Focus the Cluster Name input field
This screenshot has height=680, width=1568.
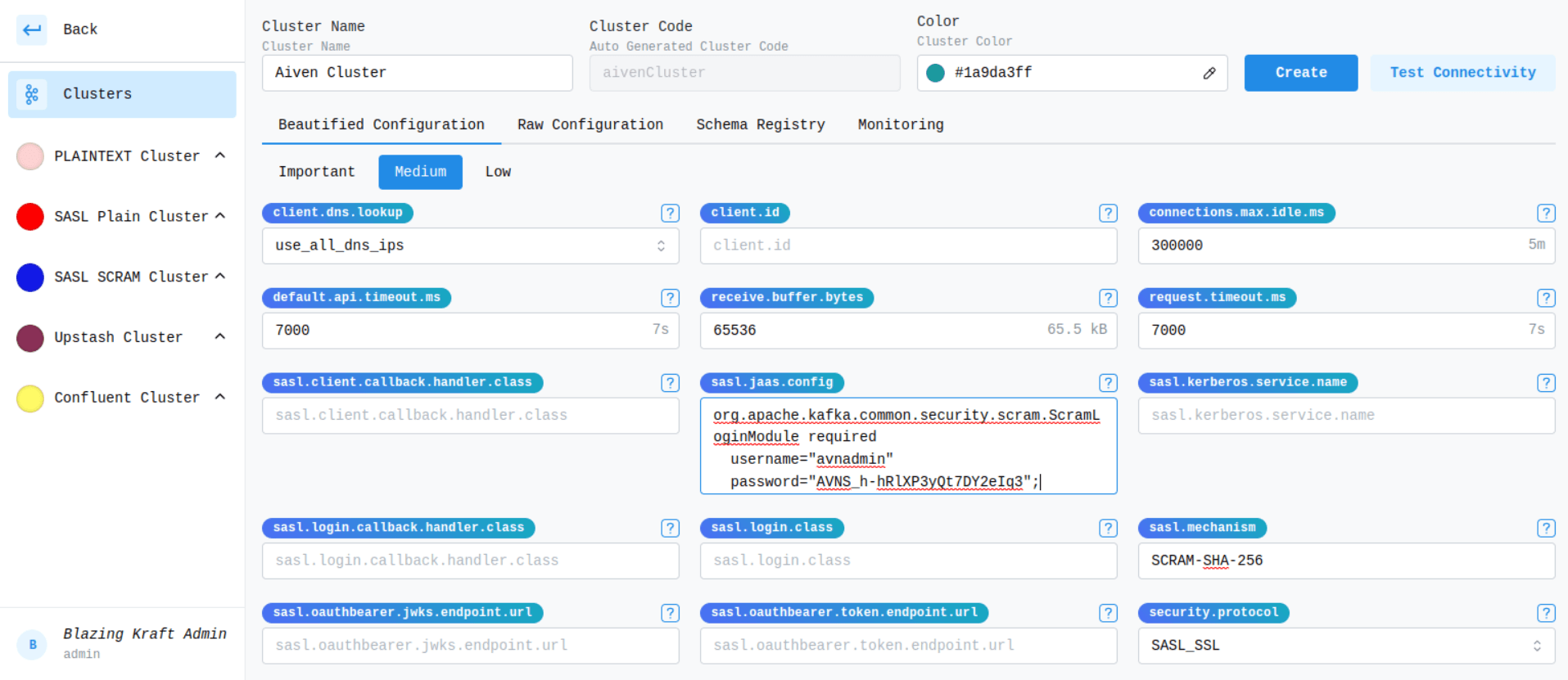pyautogui.click(x=418, y=73)
